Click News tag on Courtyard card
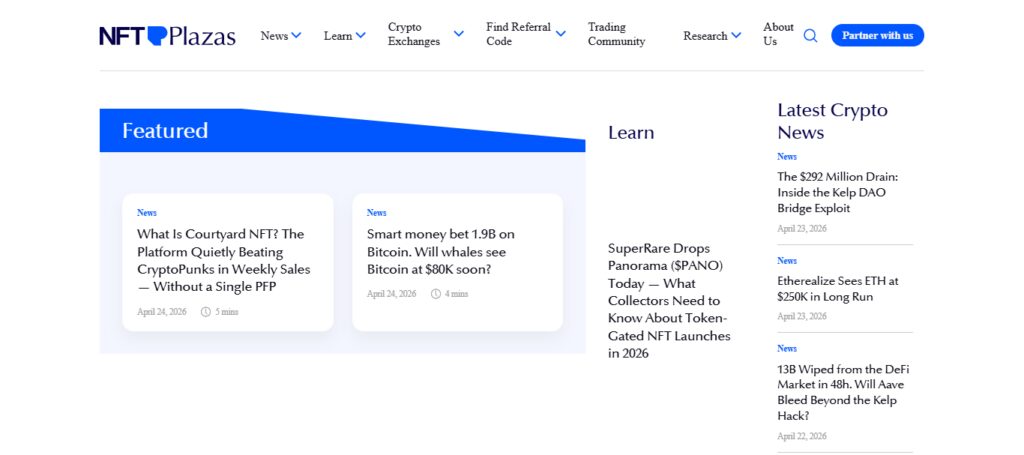This screenshot has height=455, width=1024. click(x=147, y=213)
